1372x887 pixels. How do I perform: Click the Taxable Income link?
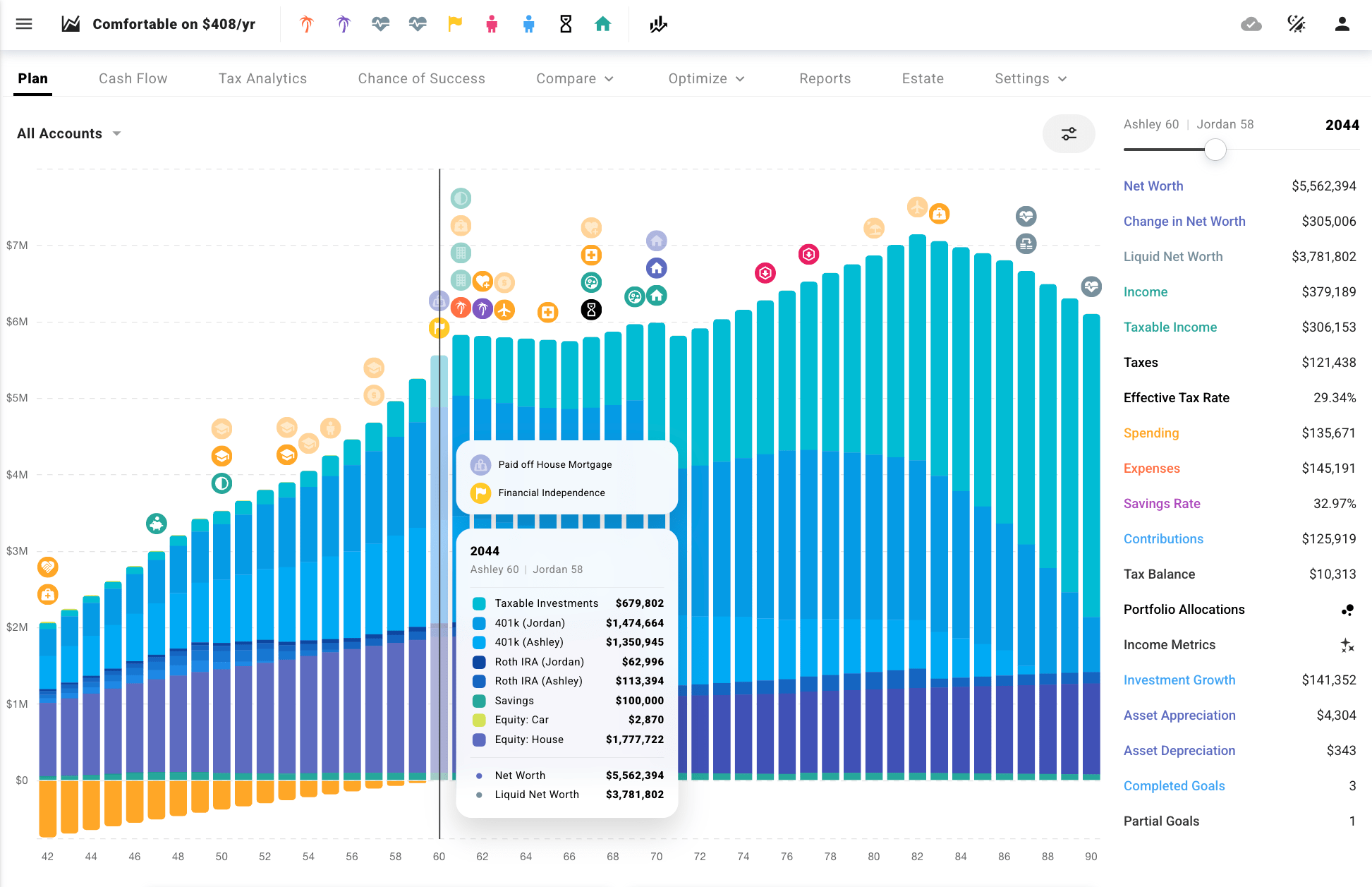point(1170,327)
